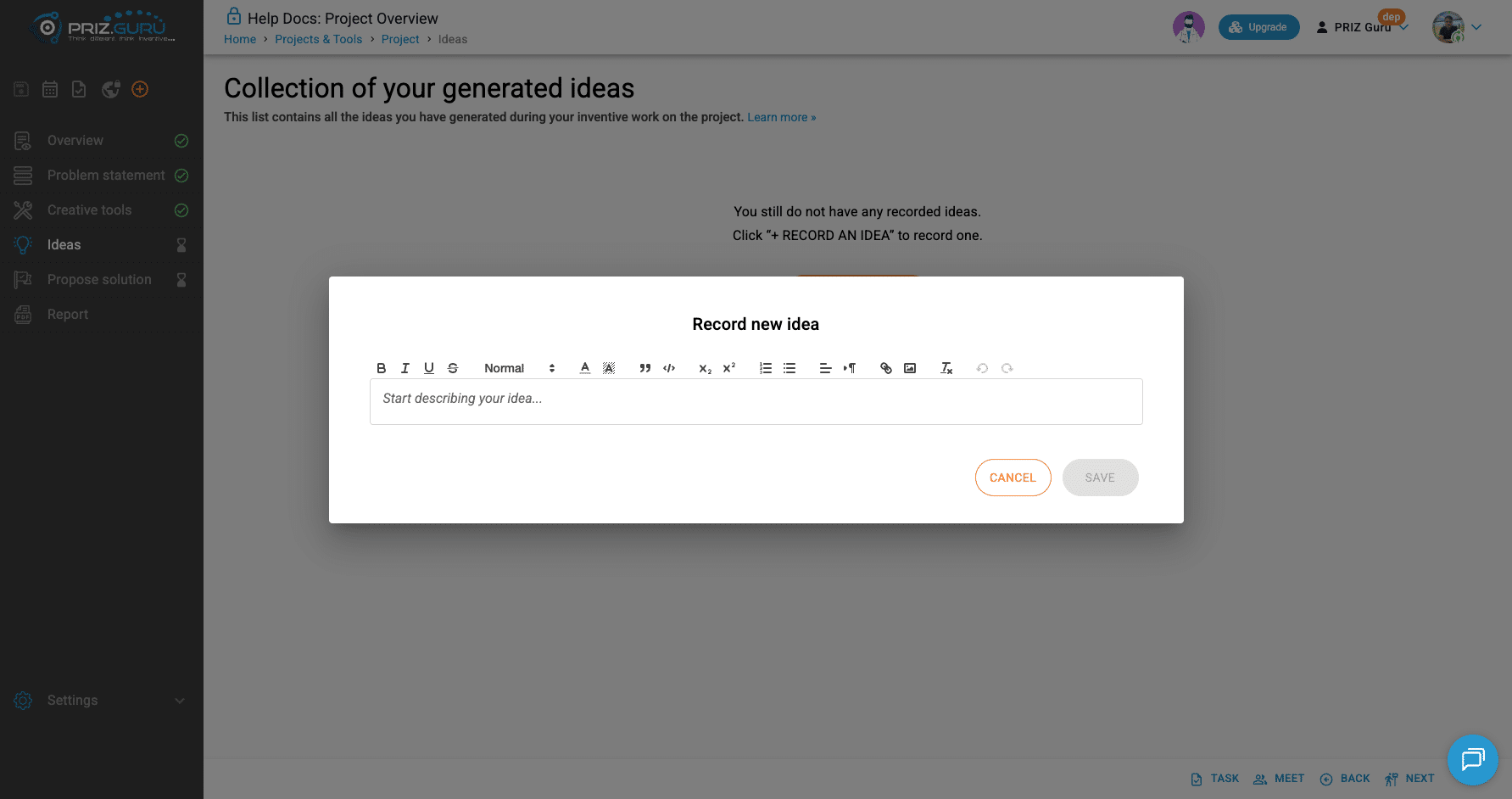Screen dimensions: 1512x799
Task: Open Overview in the sidebar
Action: (x=102, y=141)
